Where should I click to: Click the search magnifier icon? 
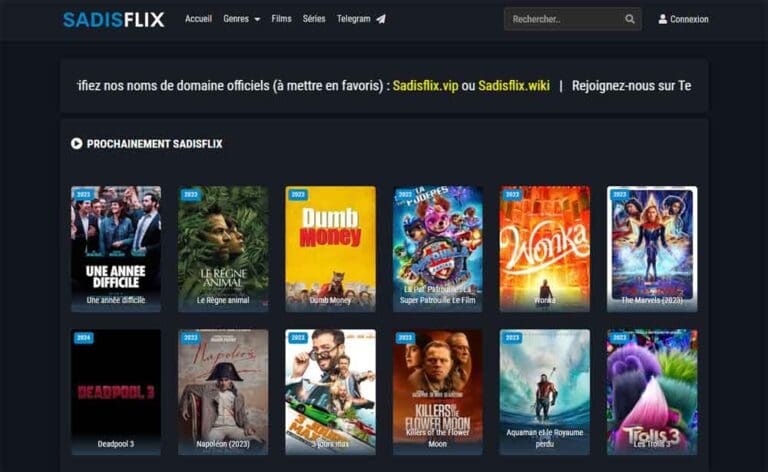(x=629, y=19)
